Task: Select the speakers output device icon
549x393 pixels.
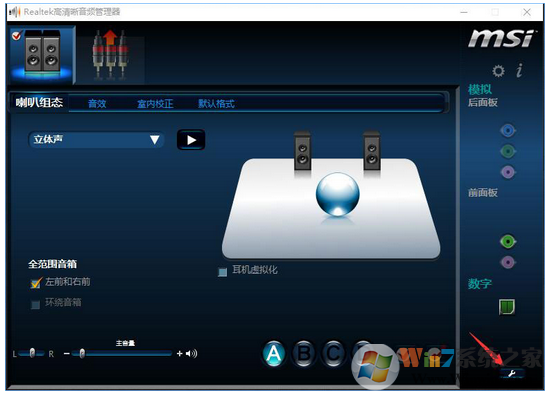Action: pos(42,54)
